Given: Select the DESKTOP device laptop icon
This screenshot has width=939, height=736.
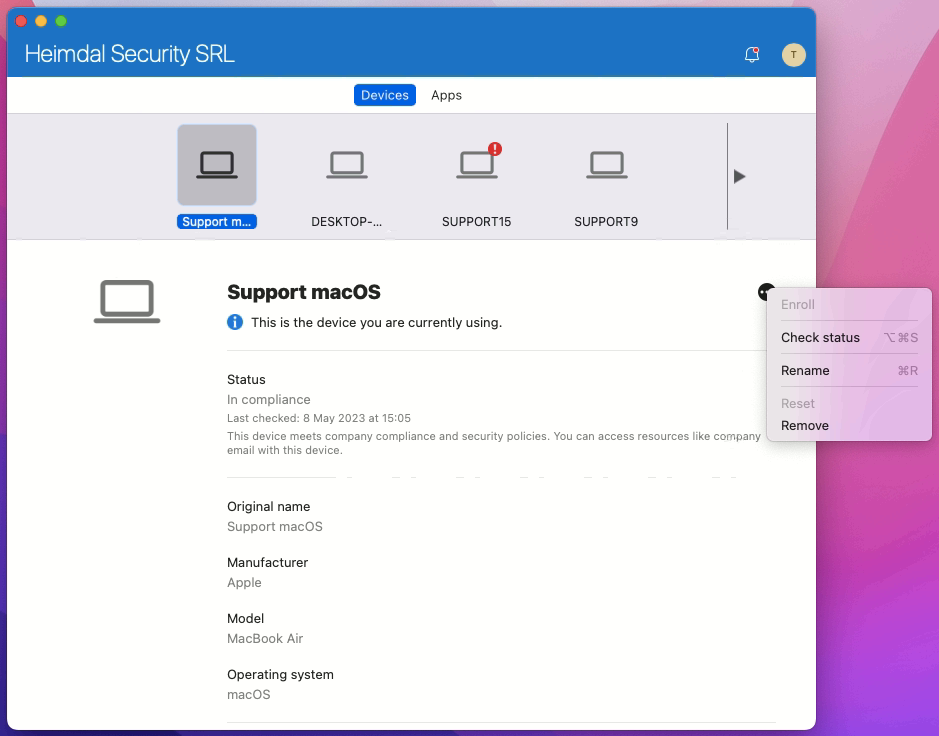Looking at the screenshot, I should tap(347, 165).
